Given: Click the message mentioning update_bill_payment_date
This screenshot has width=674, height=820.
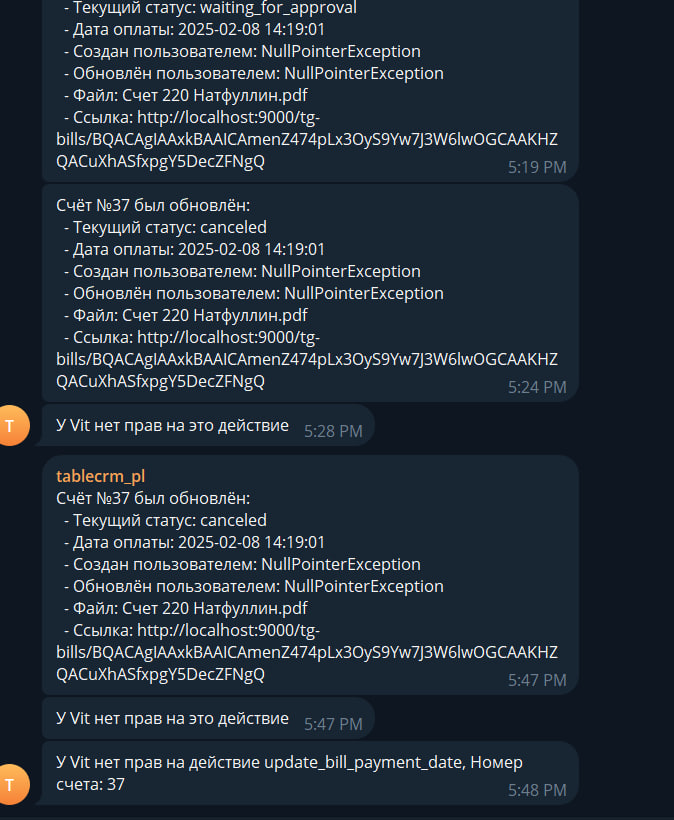Looking at the screenshot, I should (x=310, y=773).
